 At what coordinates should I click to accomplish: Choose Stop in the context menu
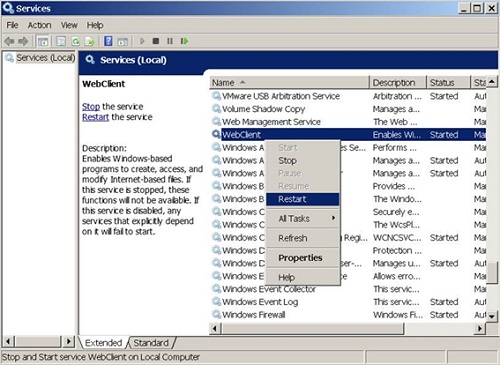click(303, 161)
